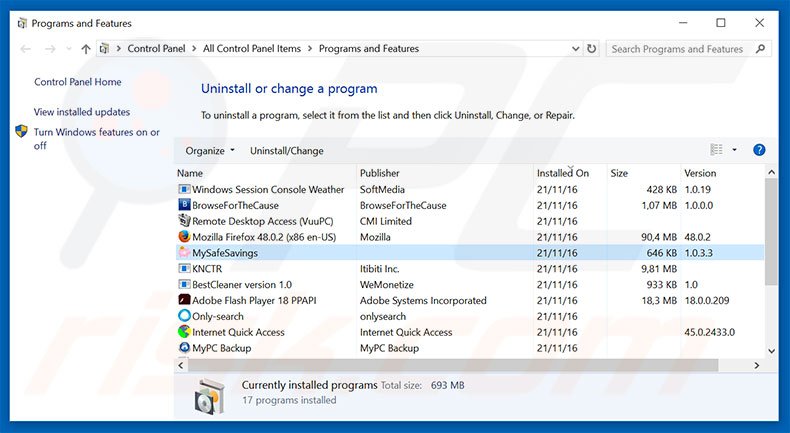This screenshot has width=790, height=433.
Task: Click the Mozilla Firefox icon in the list
Action: point(184,237)
